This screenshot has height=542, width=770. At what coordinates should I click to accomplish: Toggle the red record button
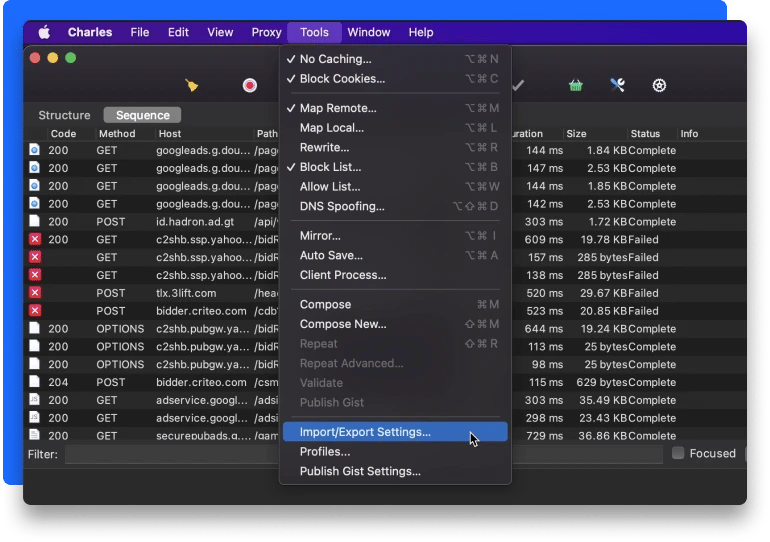[x=249, y=85]
